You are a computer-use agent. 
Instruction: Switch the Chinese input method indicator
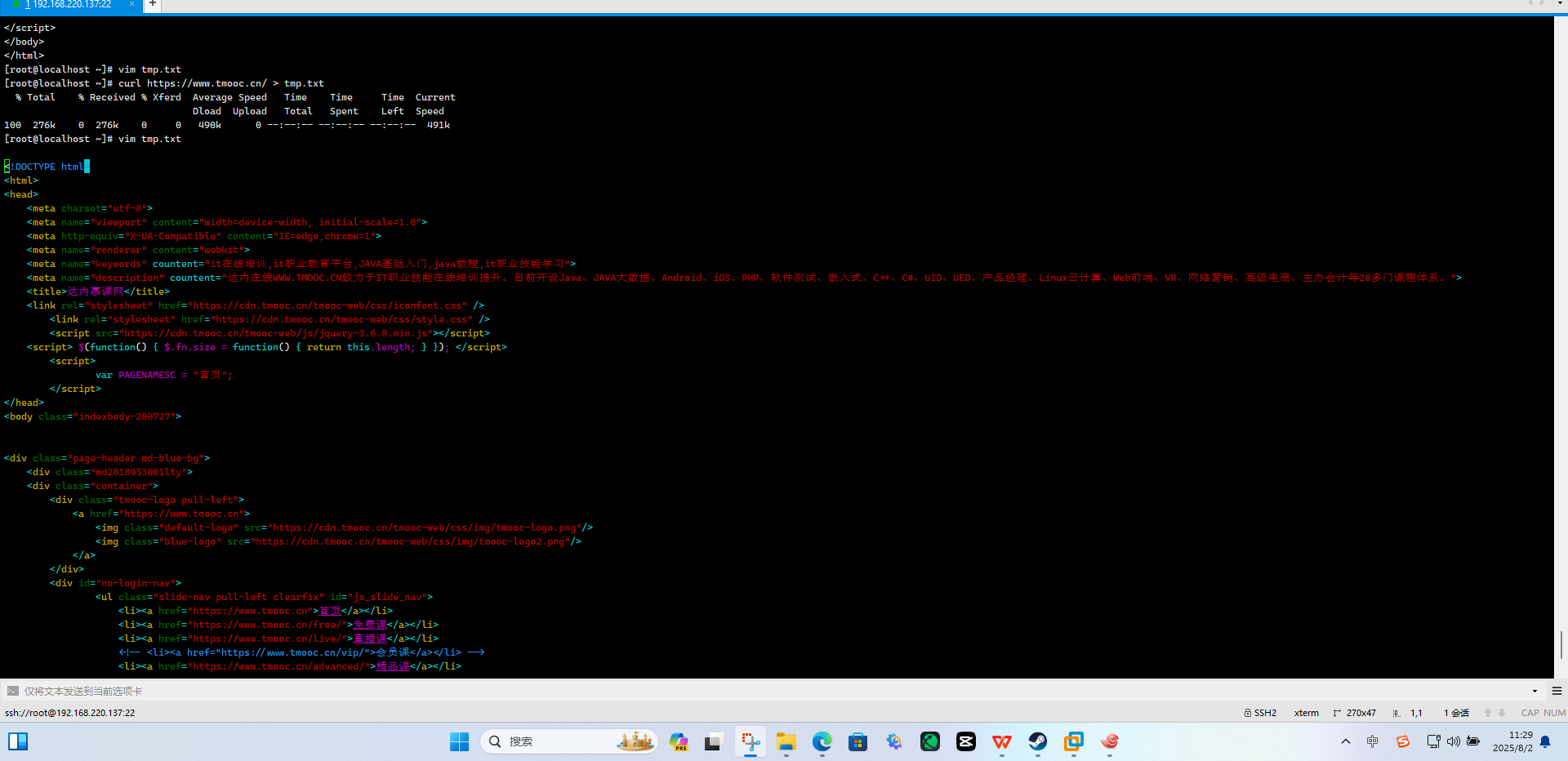pos(1373,741)
